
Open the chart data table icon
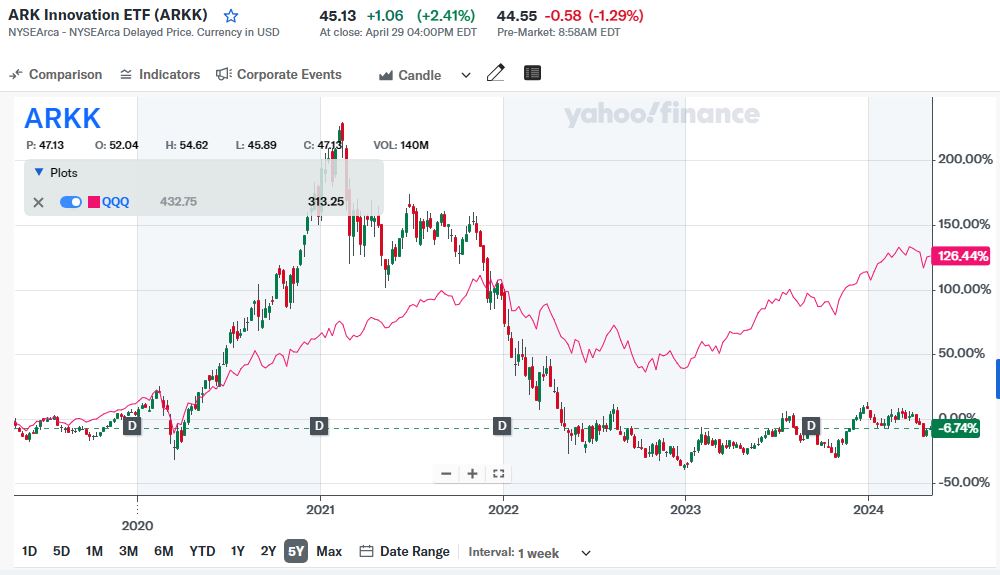point(533,73)
